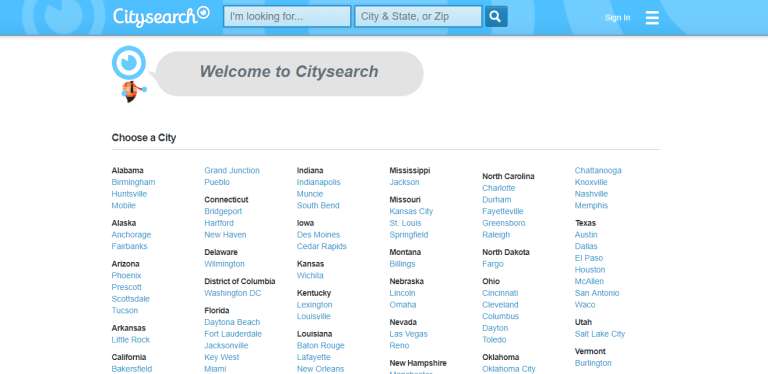Click the magnifier search button
The width and height of the screenshot is (768, 374).
tap(496, 16)
